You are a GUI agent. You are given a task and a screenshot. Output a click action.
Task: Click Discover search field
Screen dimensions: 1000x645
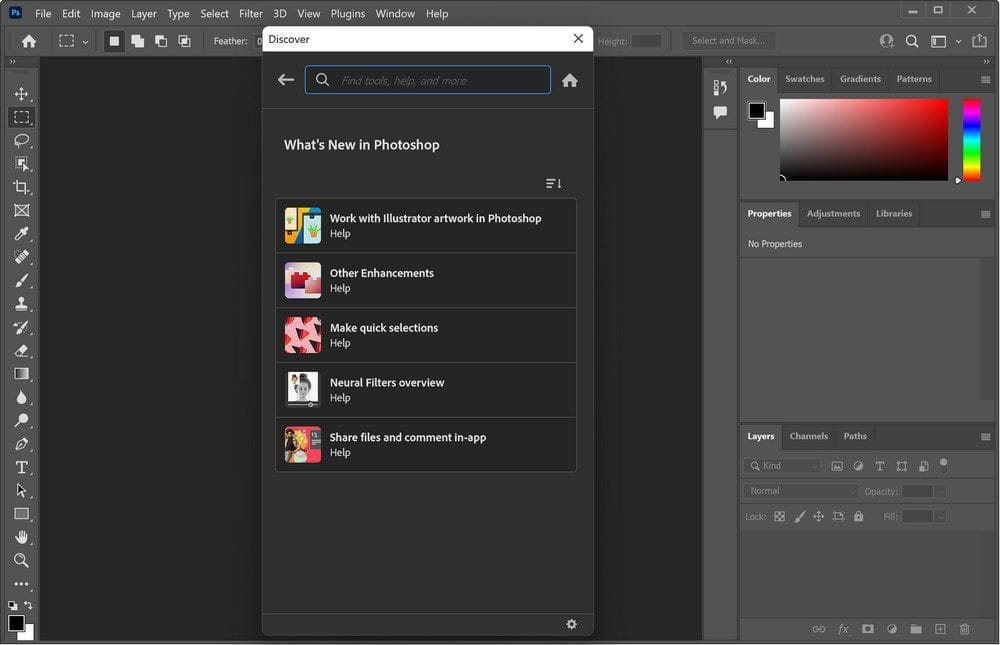click(x=427, y=80)
